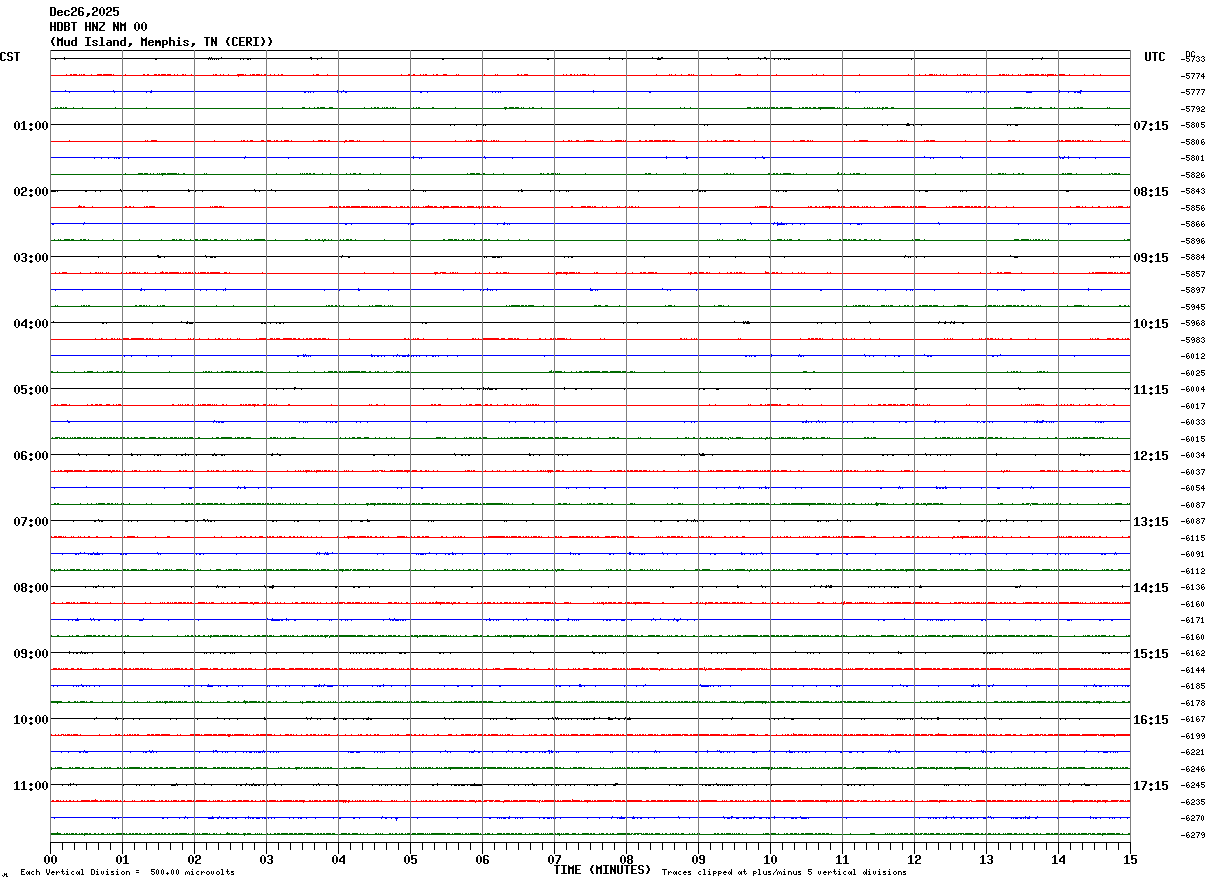Click the DC offset value "-6171"
Image resolution: width=1210 pixels, height=886 pixels.
click(1193, 620)
